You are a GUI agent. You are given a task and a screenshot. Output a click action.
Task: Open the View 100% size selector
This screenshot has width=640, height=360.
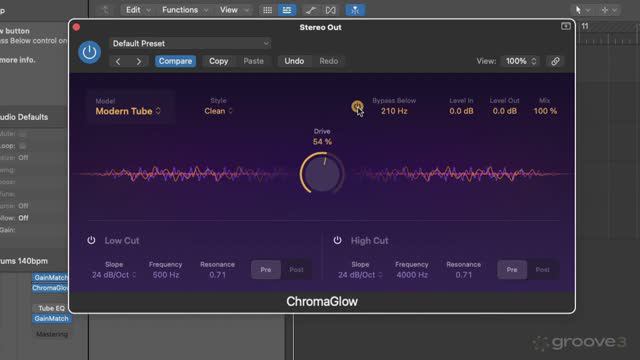[521, 61]
